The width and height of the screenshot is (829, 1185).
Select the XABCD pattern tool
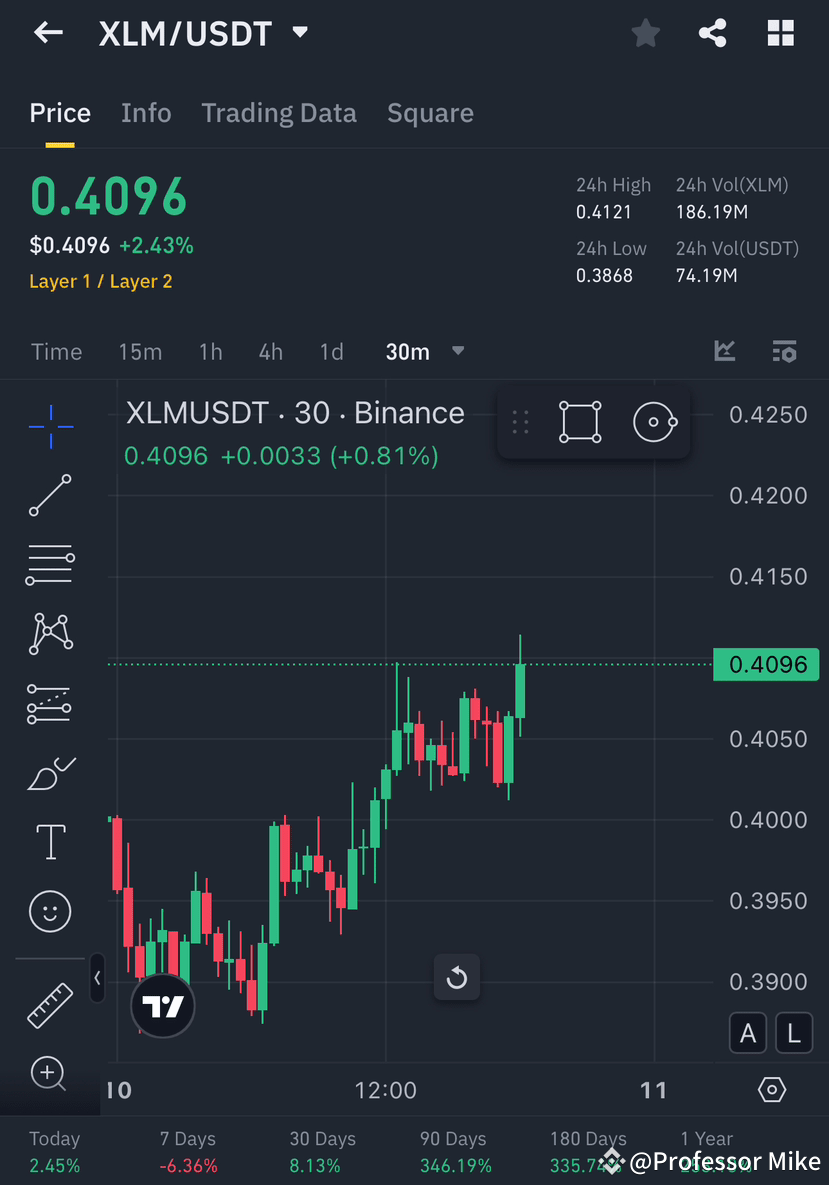click(49, 633)
